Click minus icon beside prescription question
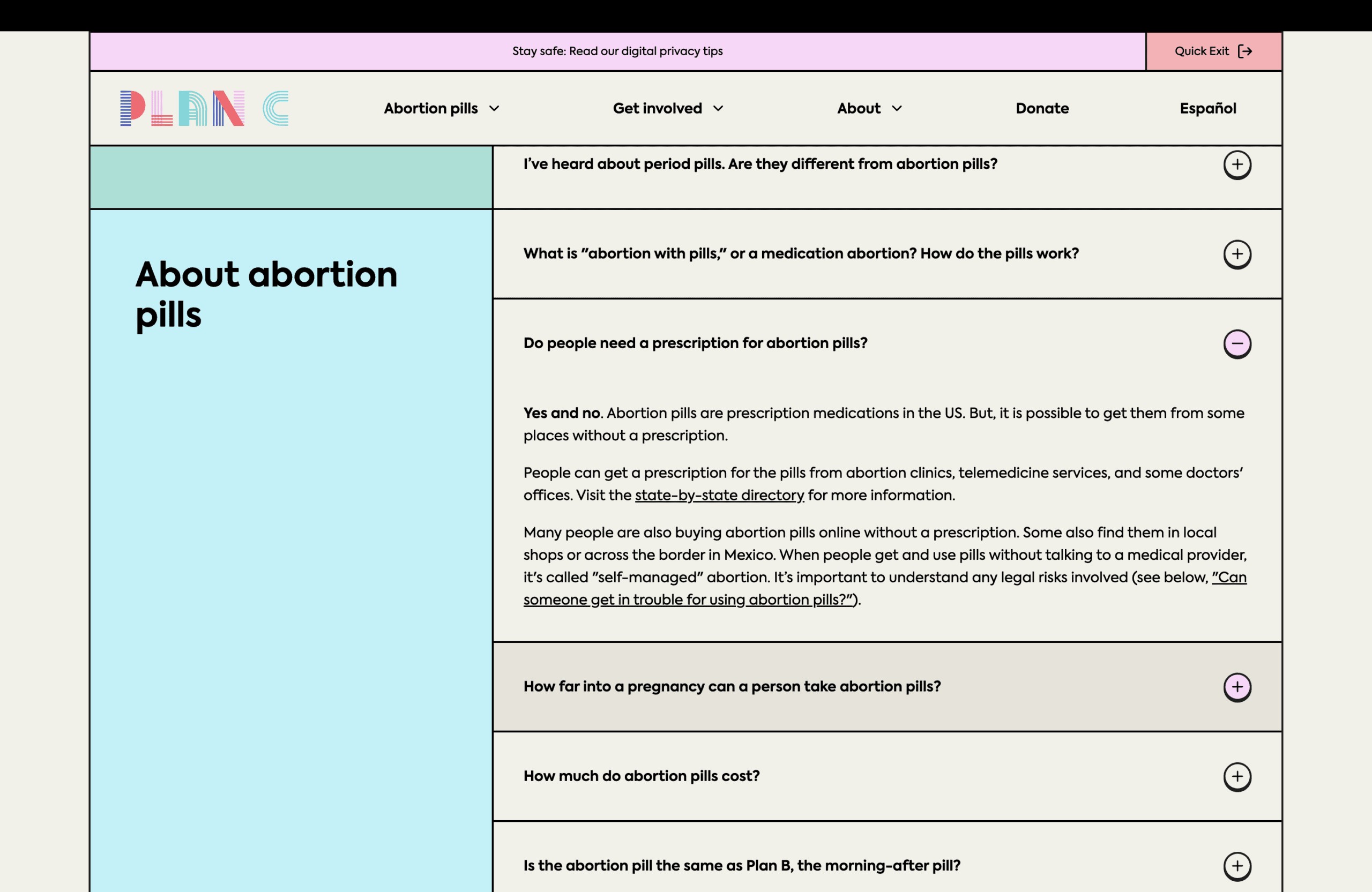Screen dimensions: 1372x892 1237,344
